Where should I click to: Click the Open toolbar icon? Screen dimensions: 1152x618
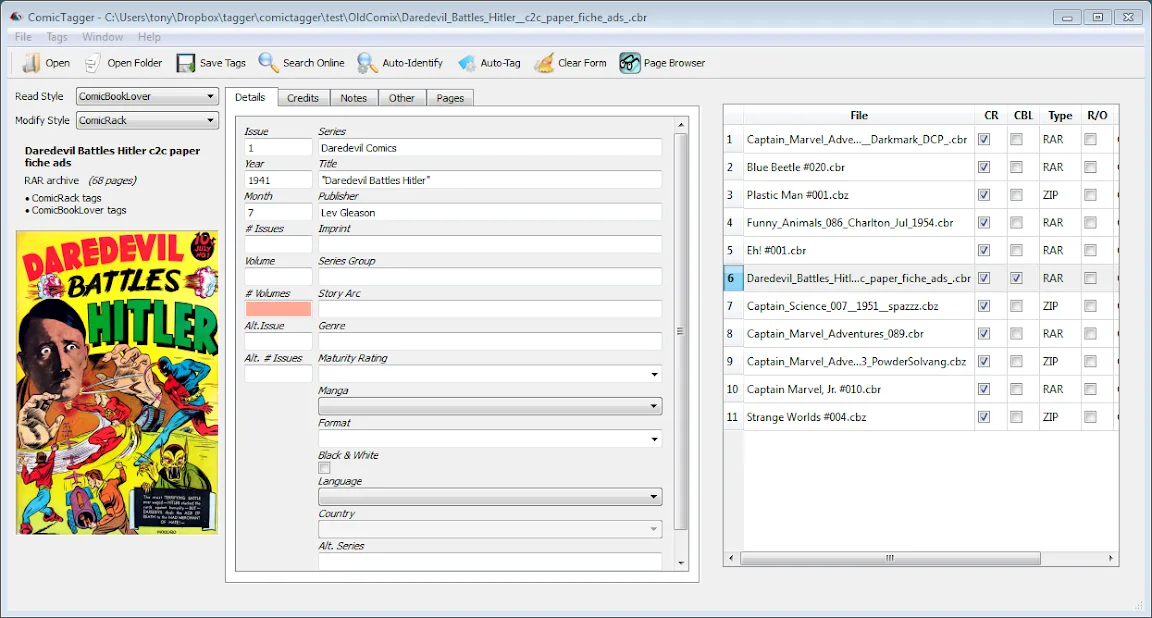31,63
